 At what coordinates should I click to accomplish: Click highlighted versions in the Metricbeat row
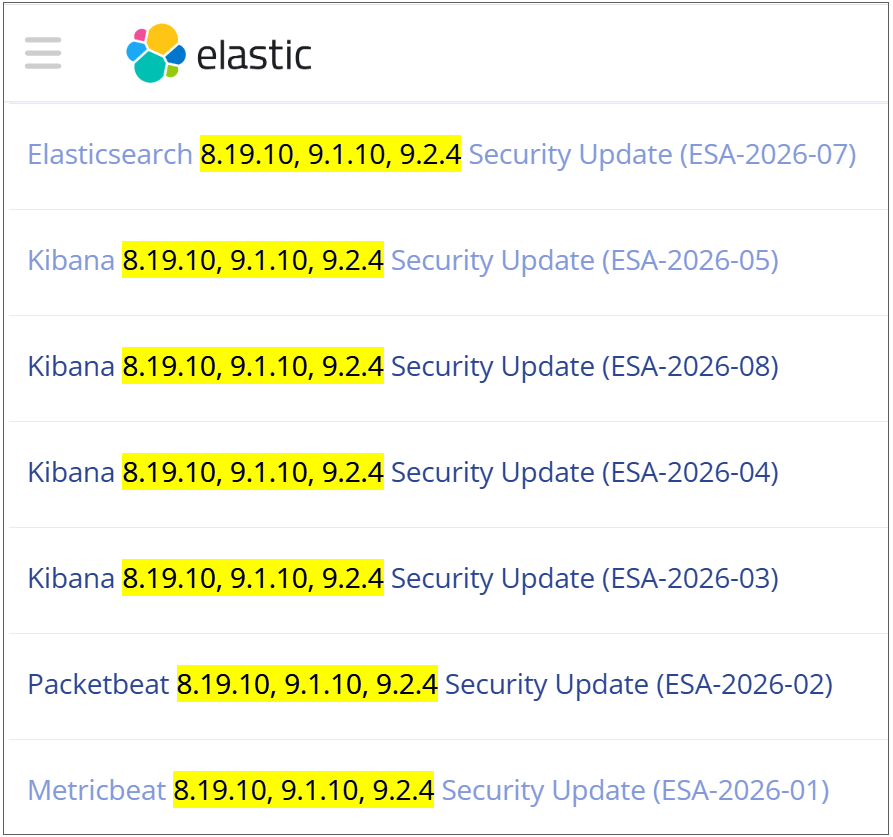pos(303,791)
